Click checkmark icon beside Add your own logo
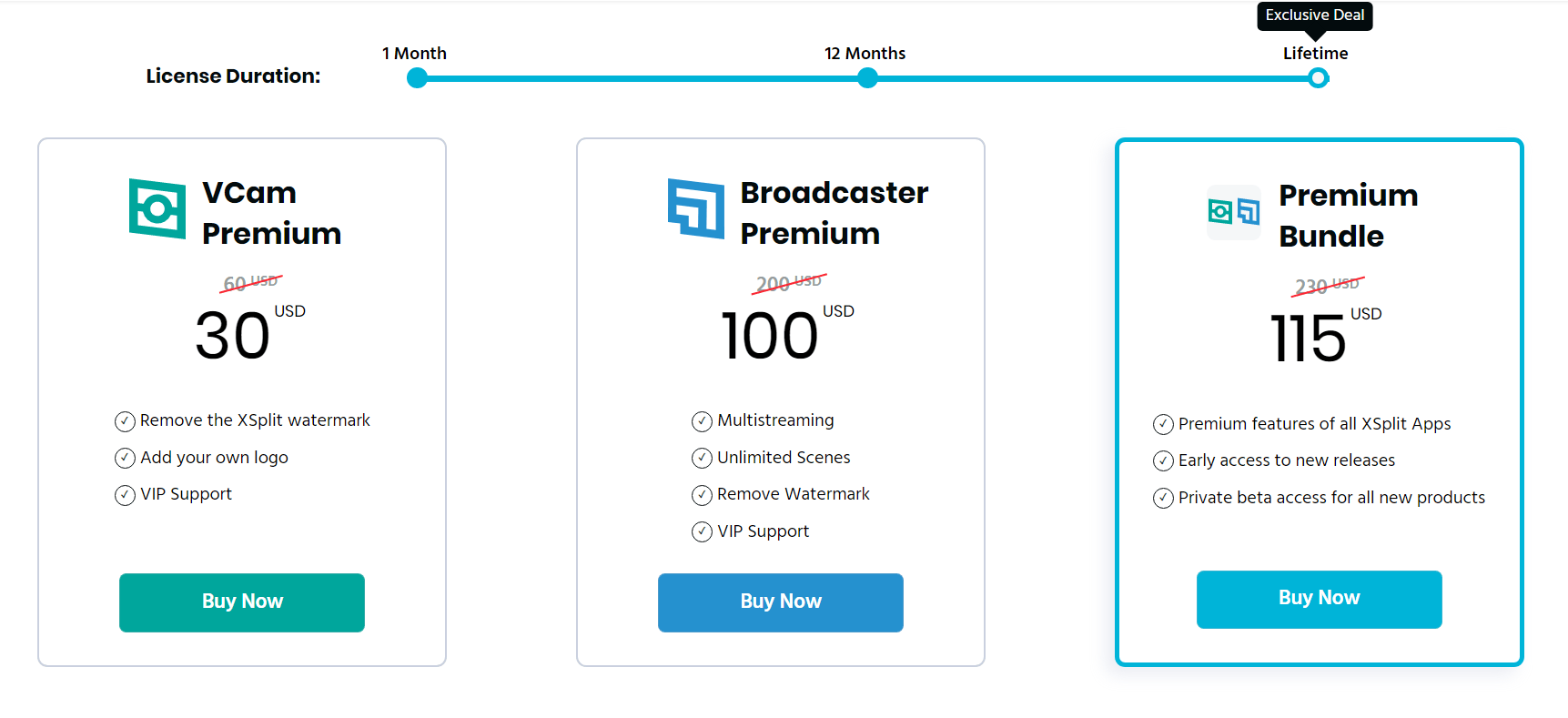 (x=125, y=459)
